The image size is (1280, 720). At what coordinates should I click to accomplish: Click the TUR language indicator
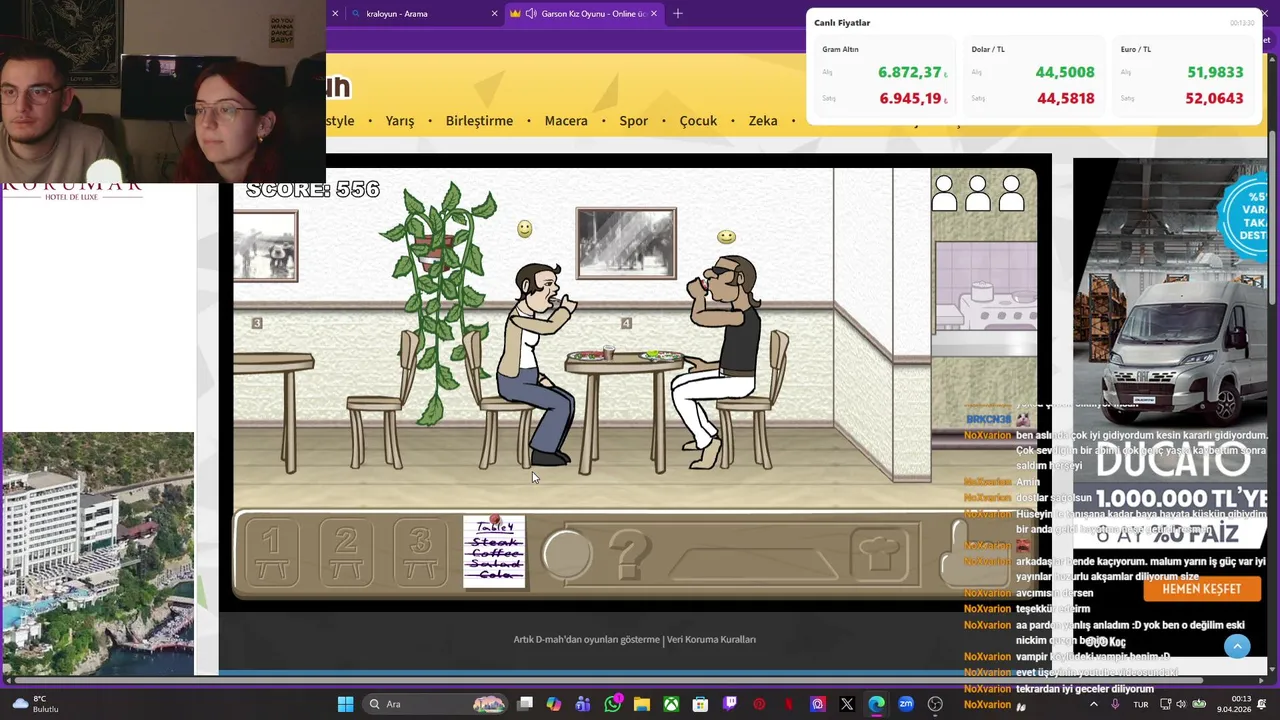pyautogui.click(x=1141, y=704)
